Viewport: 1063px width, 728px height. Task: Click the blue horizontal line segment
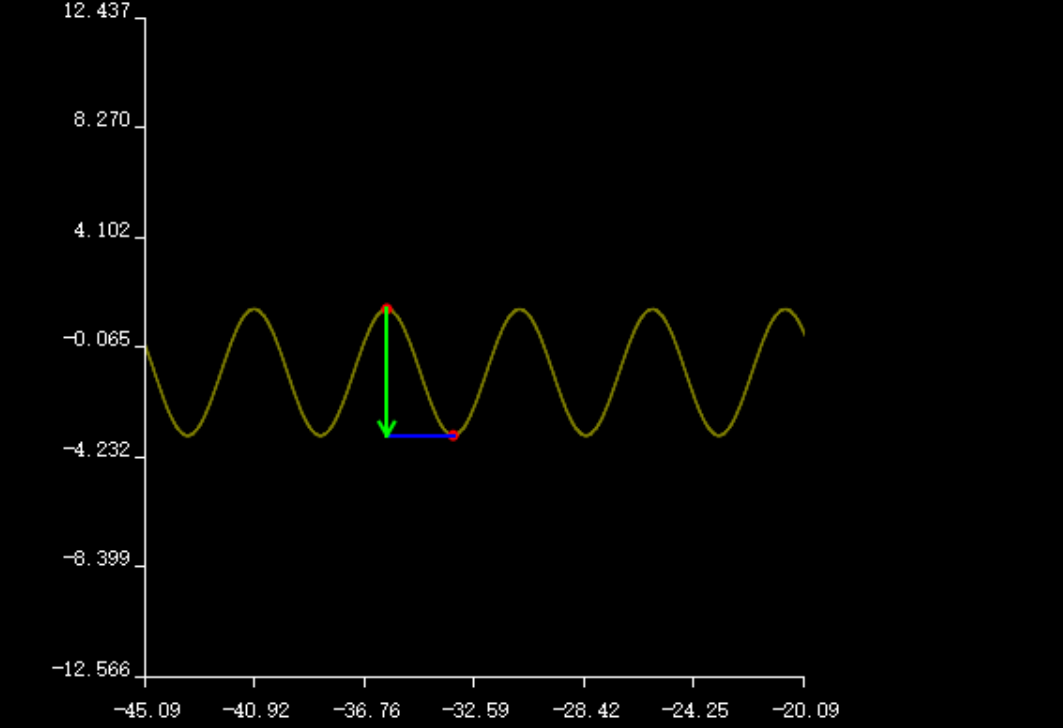420,436
